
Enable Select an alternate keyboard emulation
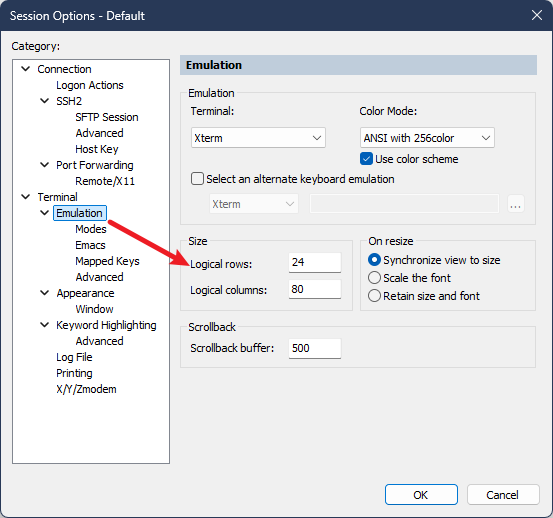tap(197, 178)
